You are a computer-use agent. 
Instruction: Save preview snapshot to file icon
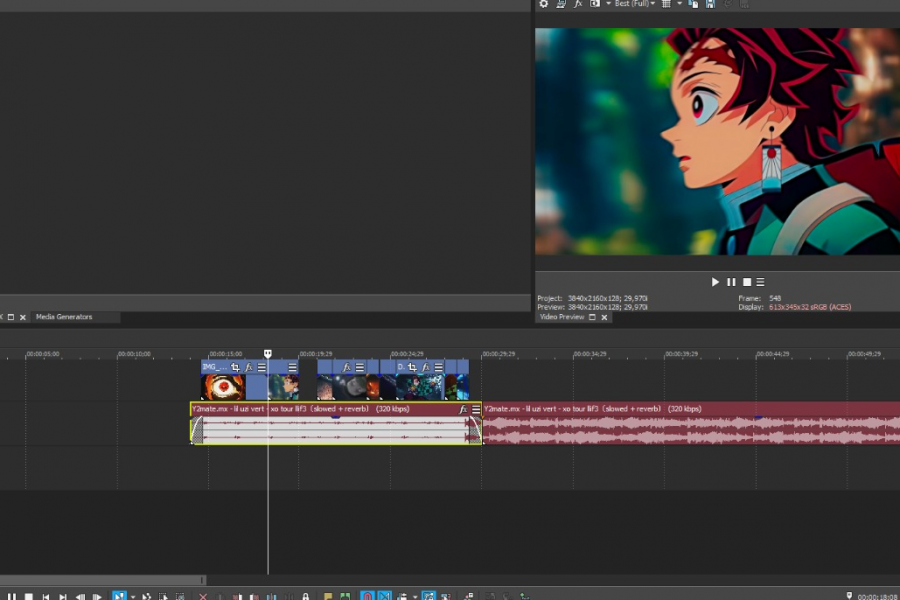tap(711, 3)
